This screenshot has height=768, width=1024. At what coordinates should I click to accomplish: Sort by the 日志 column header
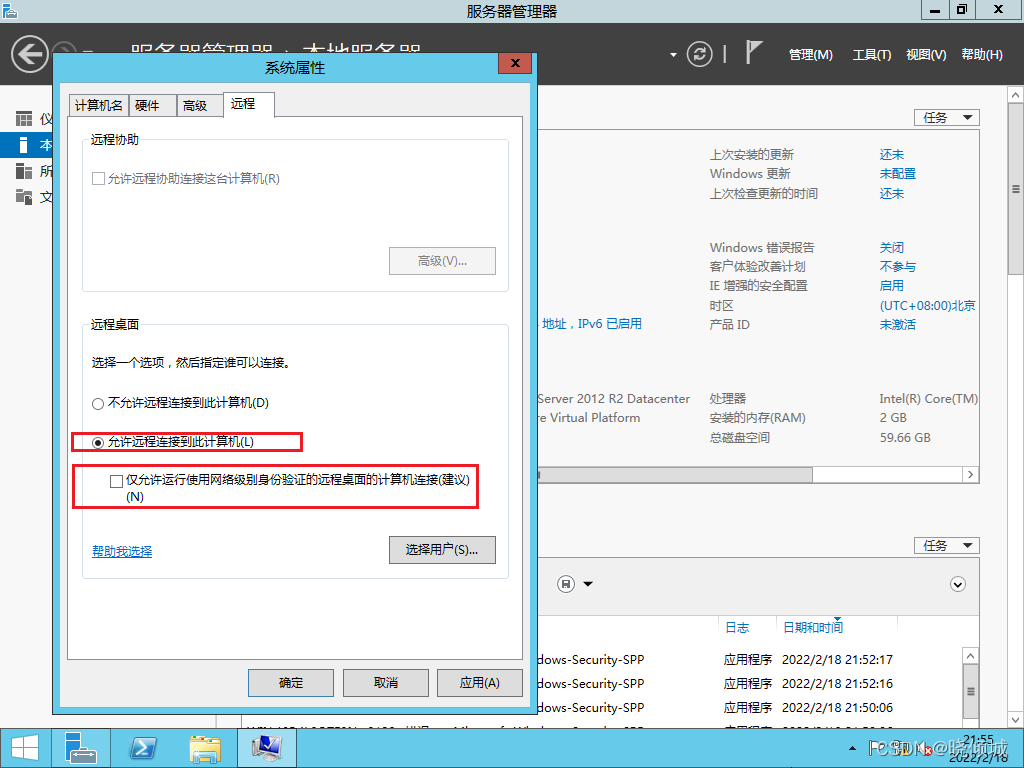click(737, 628)
